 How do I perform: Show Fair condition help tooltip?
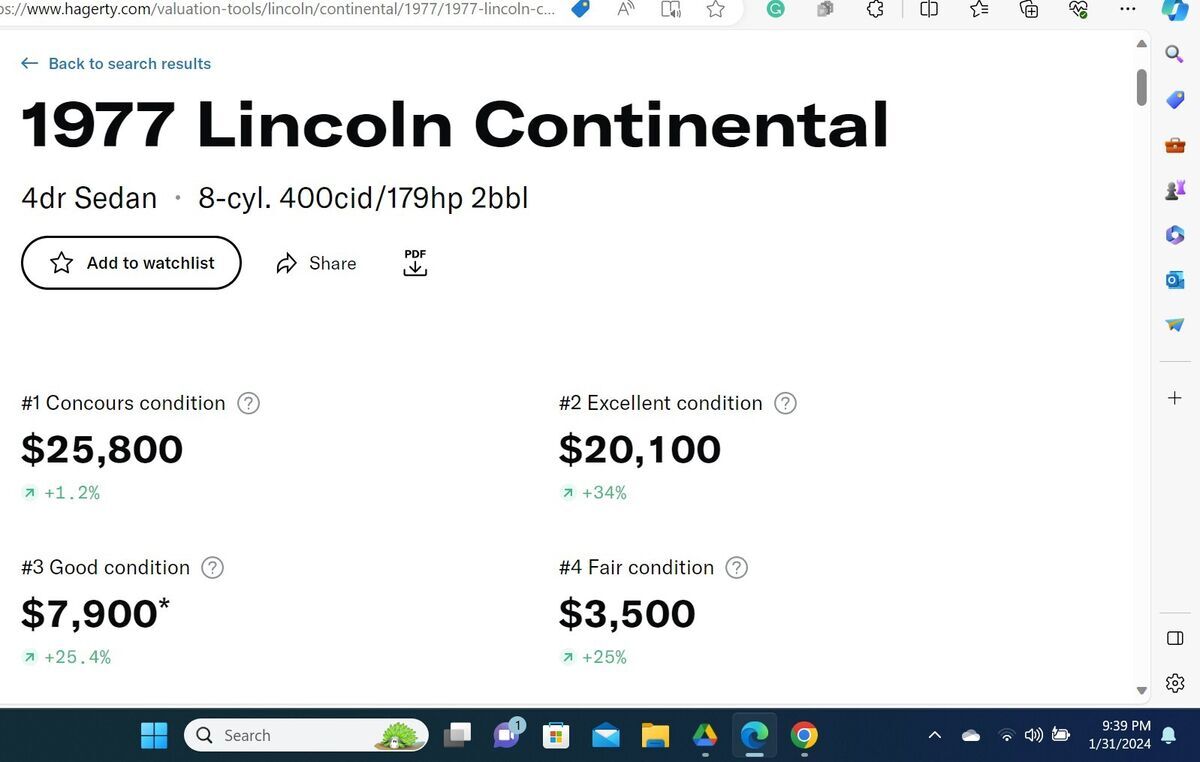pos(736,567)
